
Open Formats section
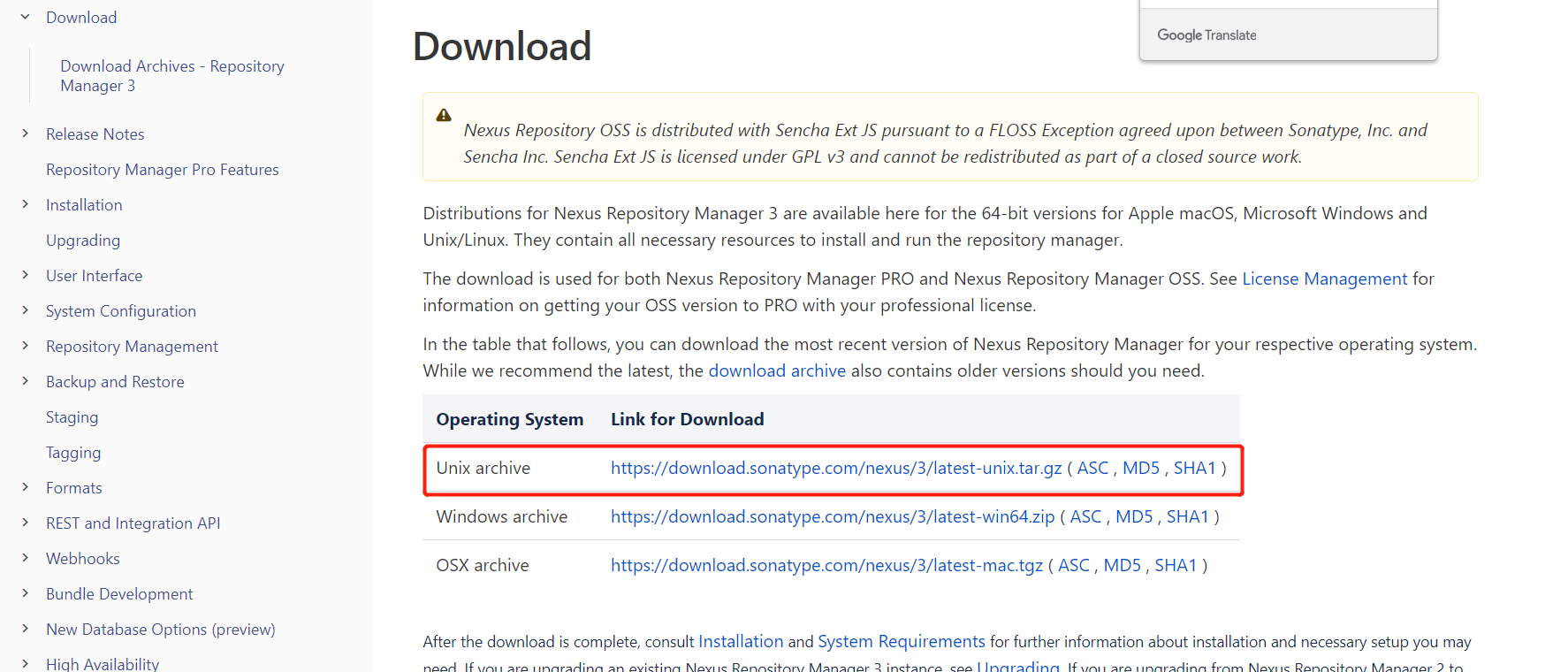(74, 488)
